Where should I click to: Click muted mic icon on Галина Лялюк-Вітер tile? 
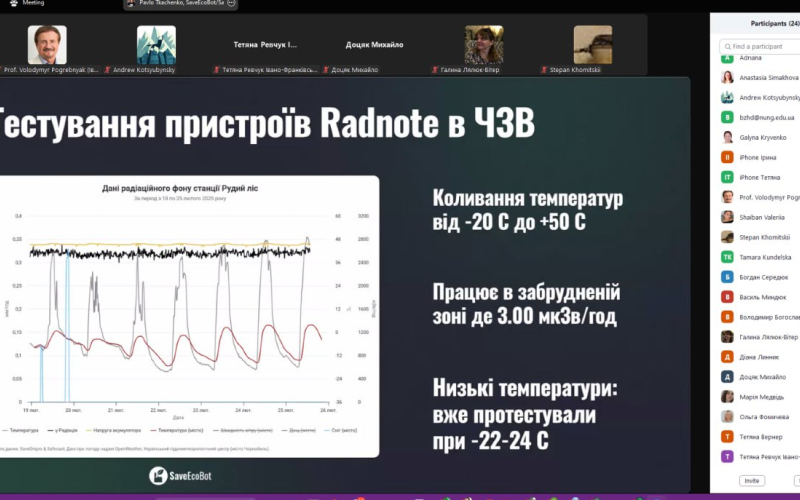click(435, 70)
